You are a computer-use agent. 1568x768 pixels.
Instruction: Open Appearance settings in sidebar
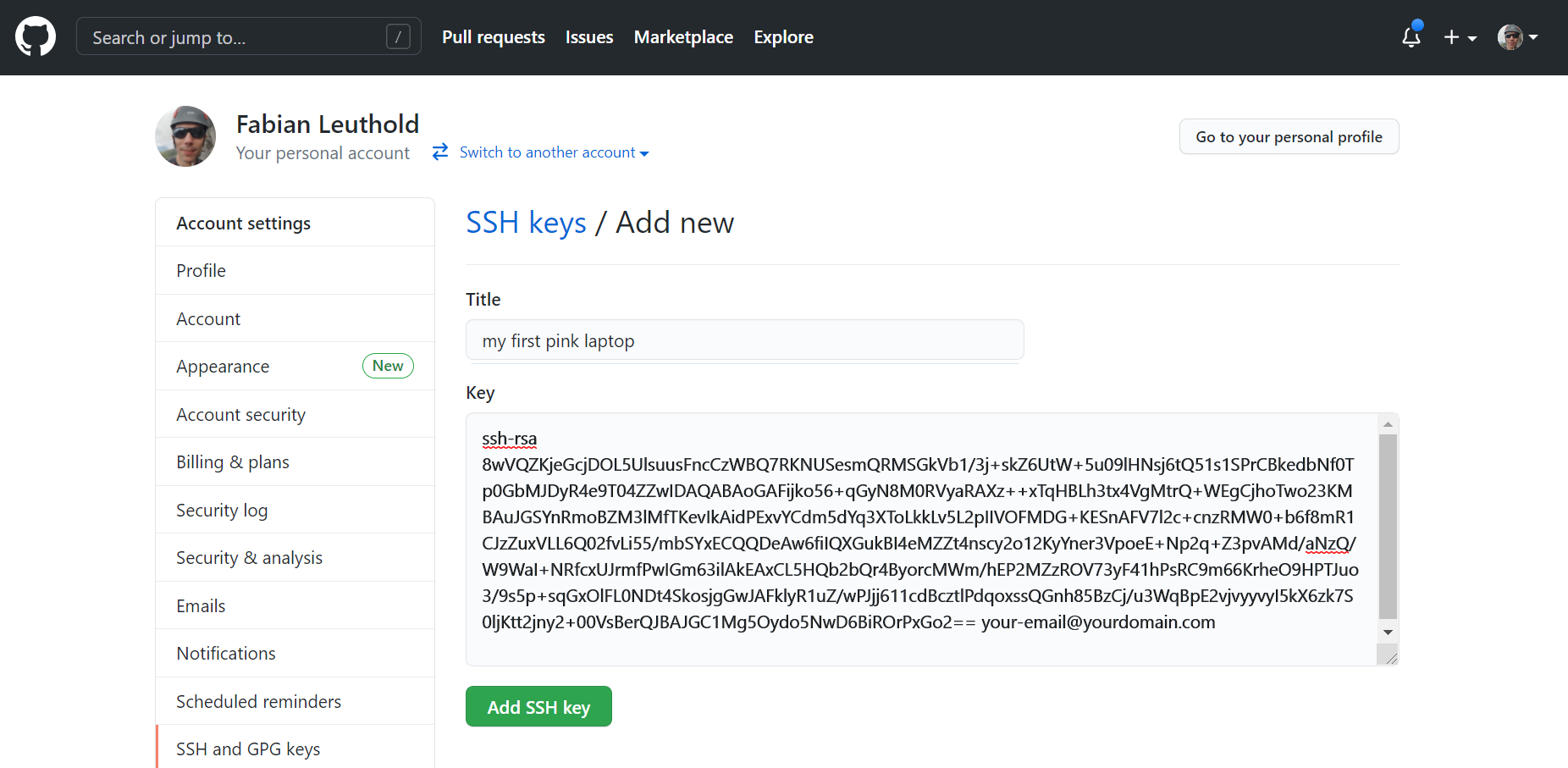click(223, 367)
